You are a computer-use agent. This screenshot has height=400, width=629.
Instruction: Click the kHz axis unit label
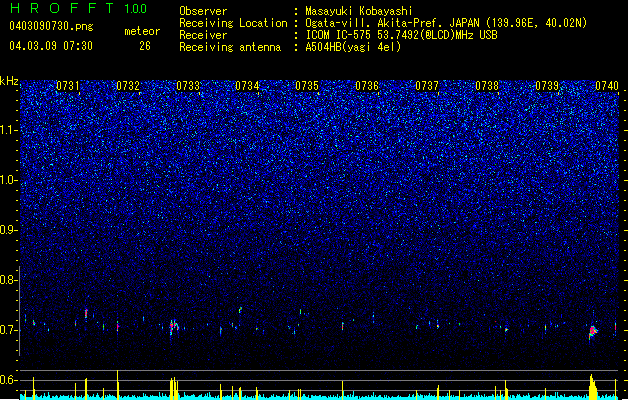9,81
